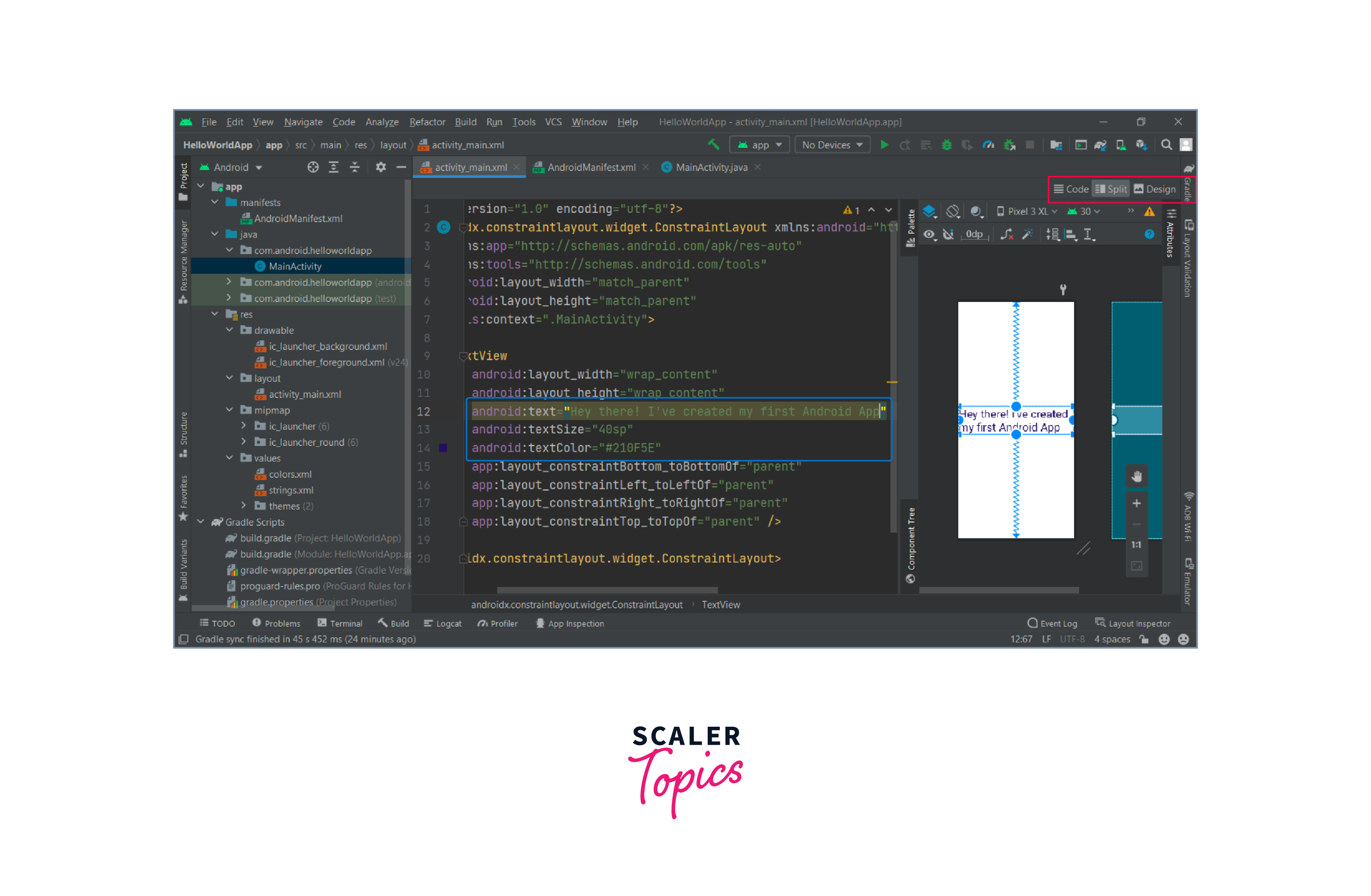
Task: Open the AVD Manager phone icon
Action: 1121,145
